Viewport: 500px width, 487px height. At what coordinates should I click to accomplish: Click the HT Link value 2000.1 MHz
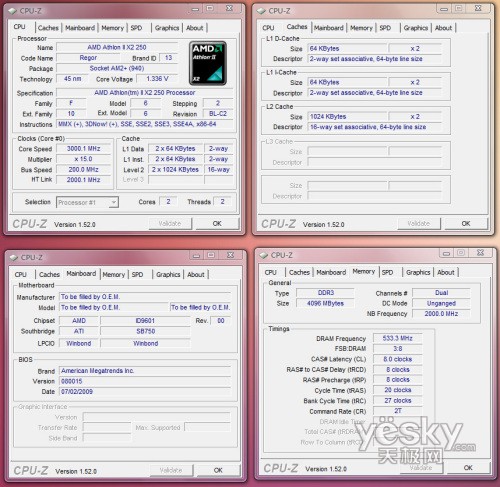[83, 180]
